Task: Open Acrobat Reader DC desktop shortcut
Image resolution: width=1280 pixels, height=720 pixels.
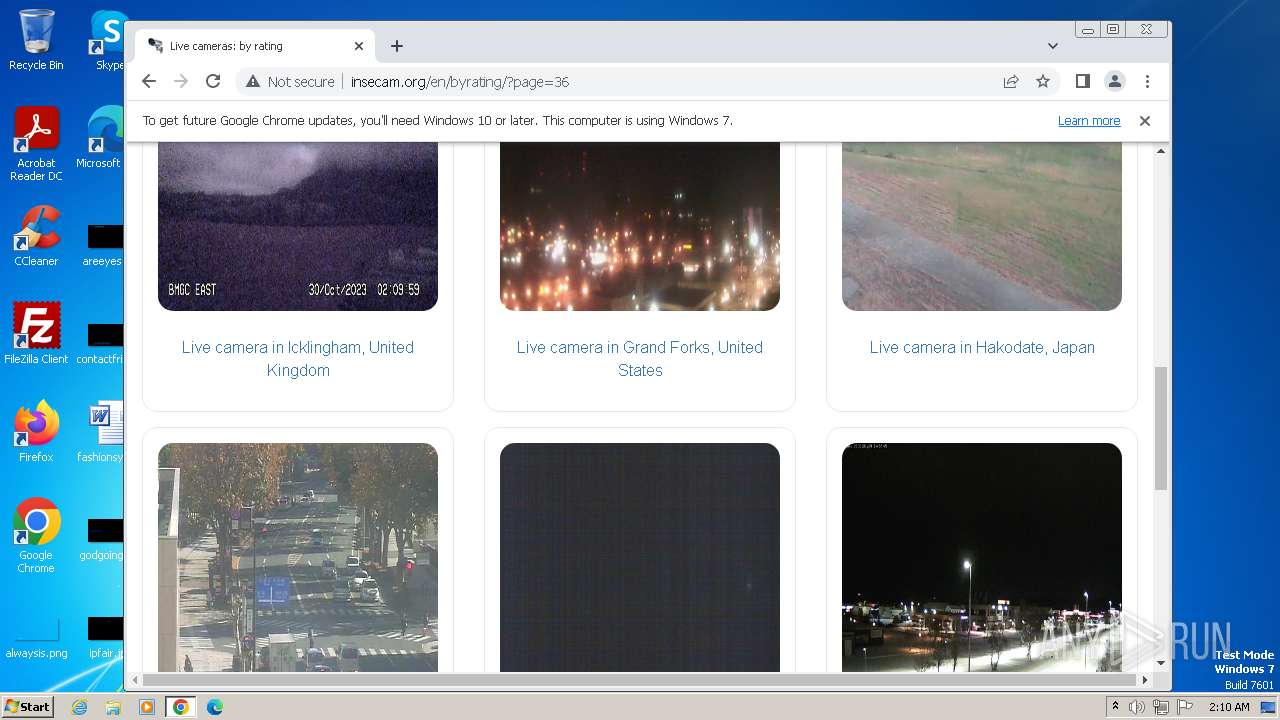Action: pos(36,144)
